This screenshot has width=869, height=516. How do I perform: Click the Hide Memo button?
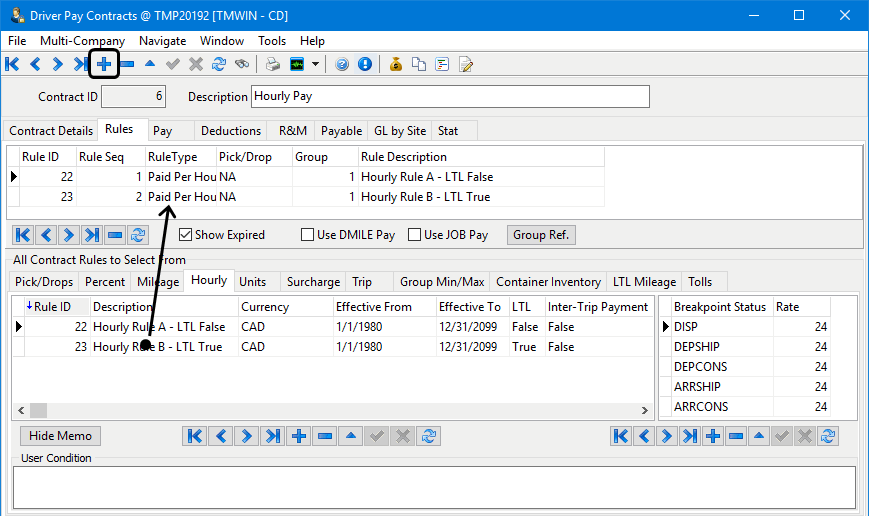60,436
